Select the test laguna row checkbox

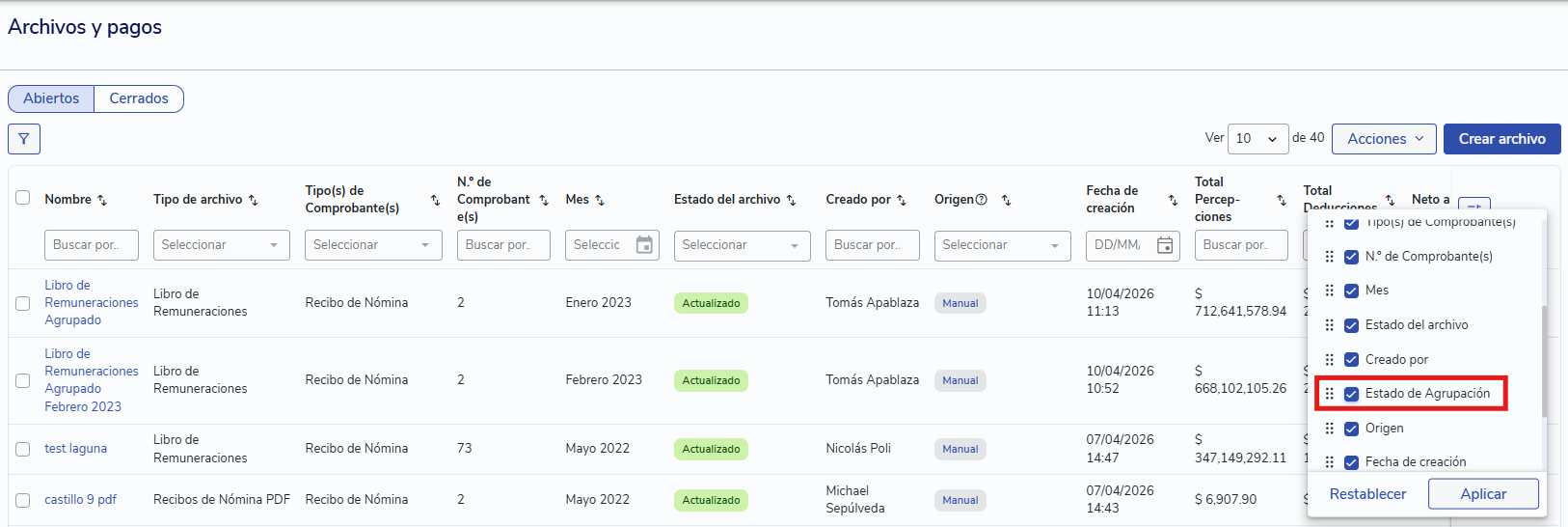tap(23, 449)
